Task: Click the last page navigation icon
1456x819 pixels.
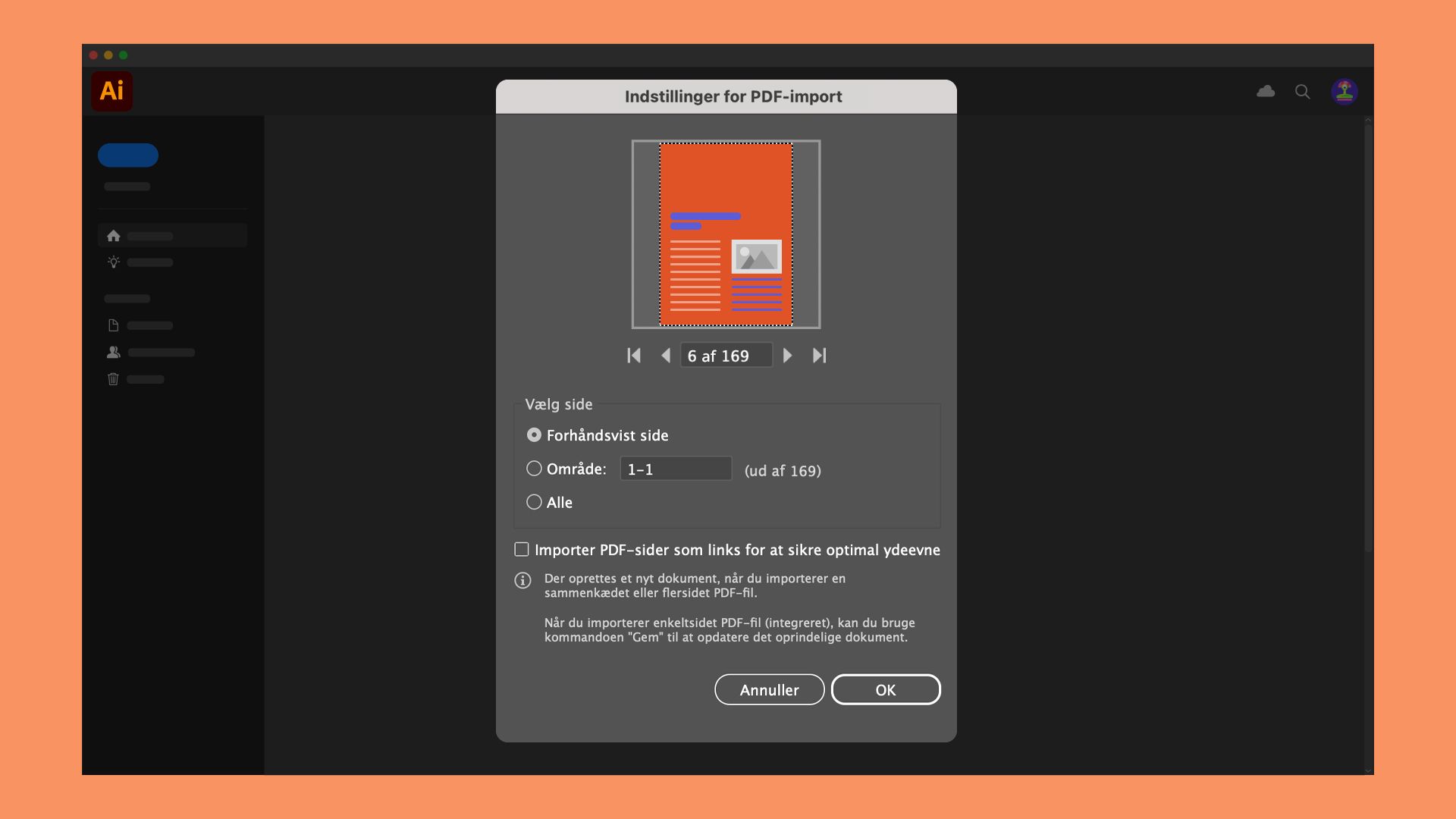Action: point(818,356)
